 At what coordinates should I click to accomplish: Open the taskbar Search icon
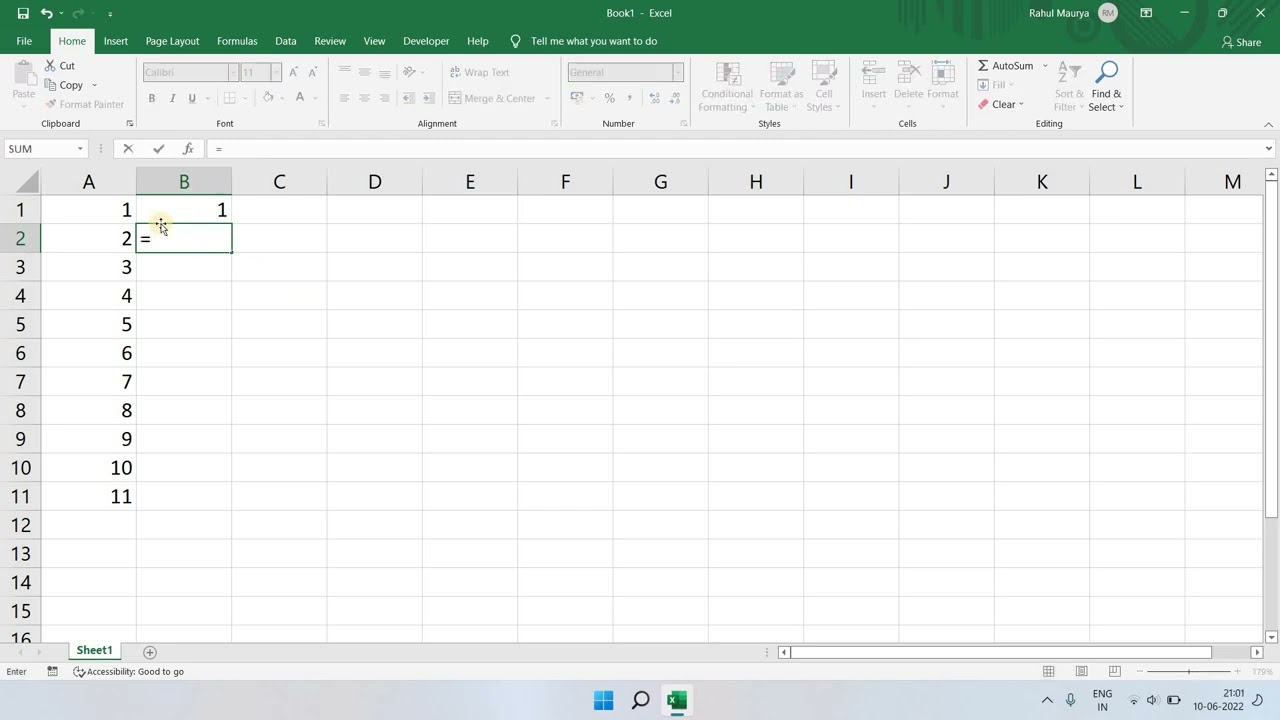(x=641, y=700)
